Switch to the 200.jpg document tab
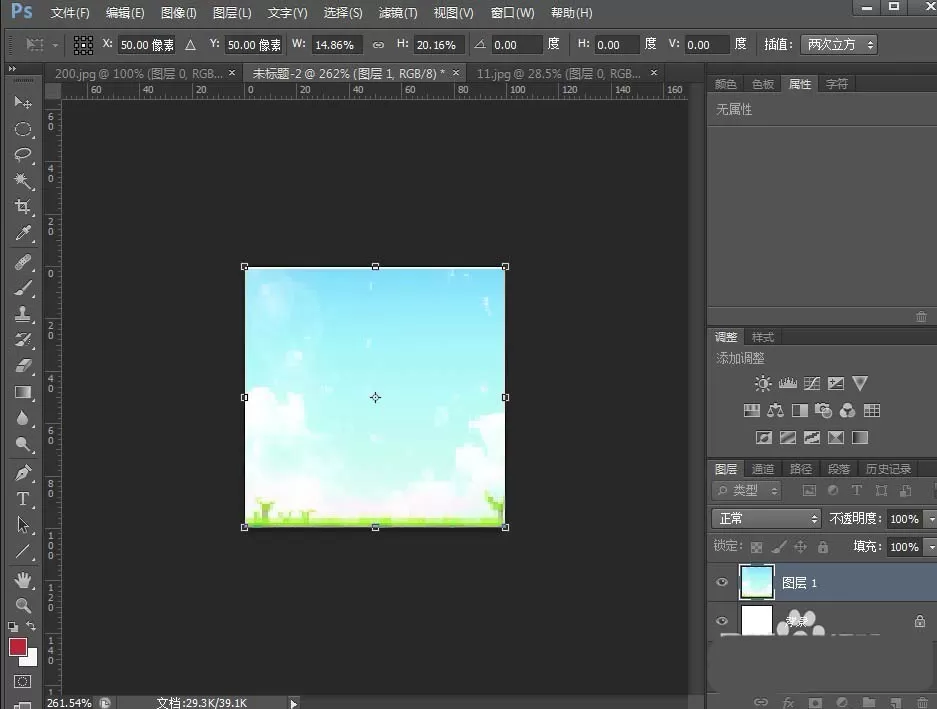The width and height of the screenshot is (937, 709). tap(139, 74)
